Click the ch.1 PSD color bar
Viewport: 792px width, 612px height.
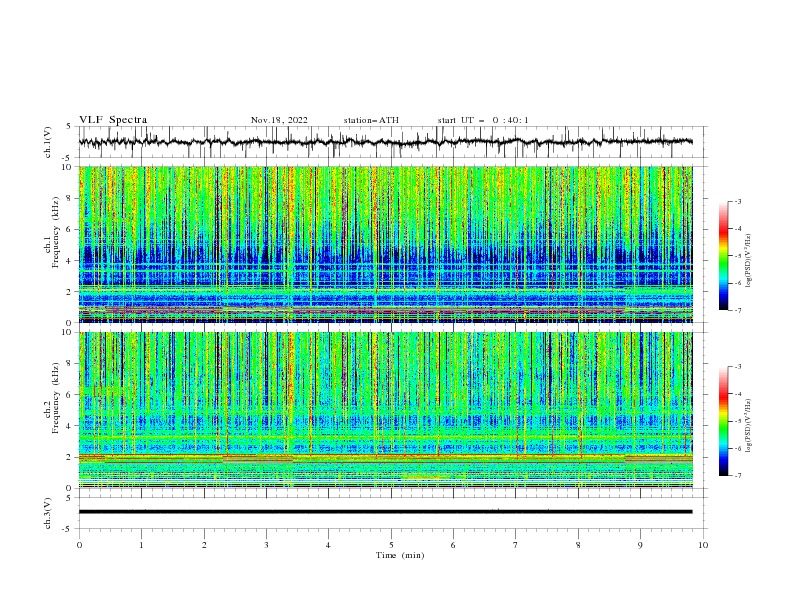click(723, 256)
